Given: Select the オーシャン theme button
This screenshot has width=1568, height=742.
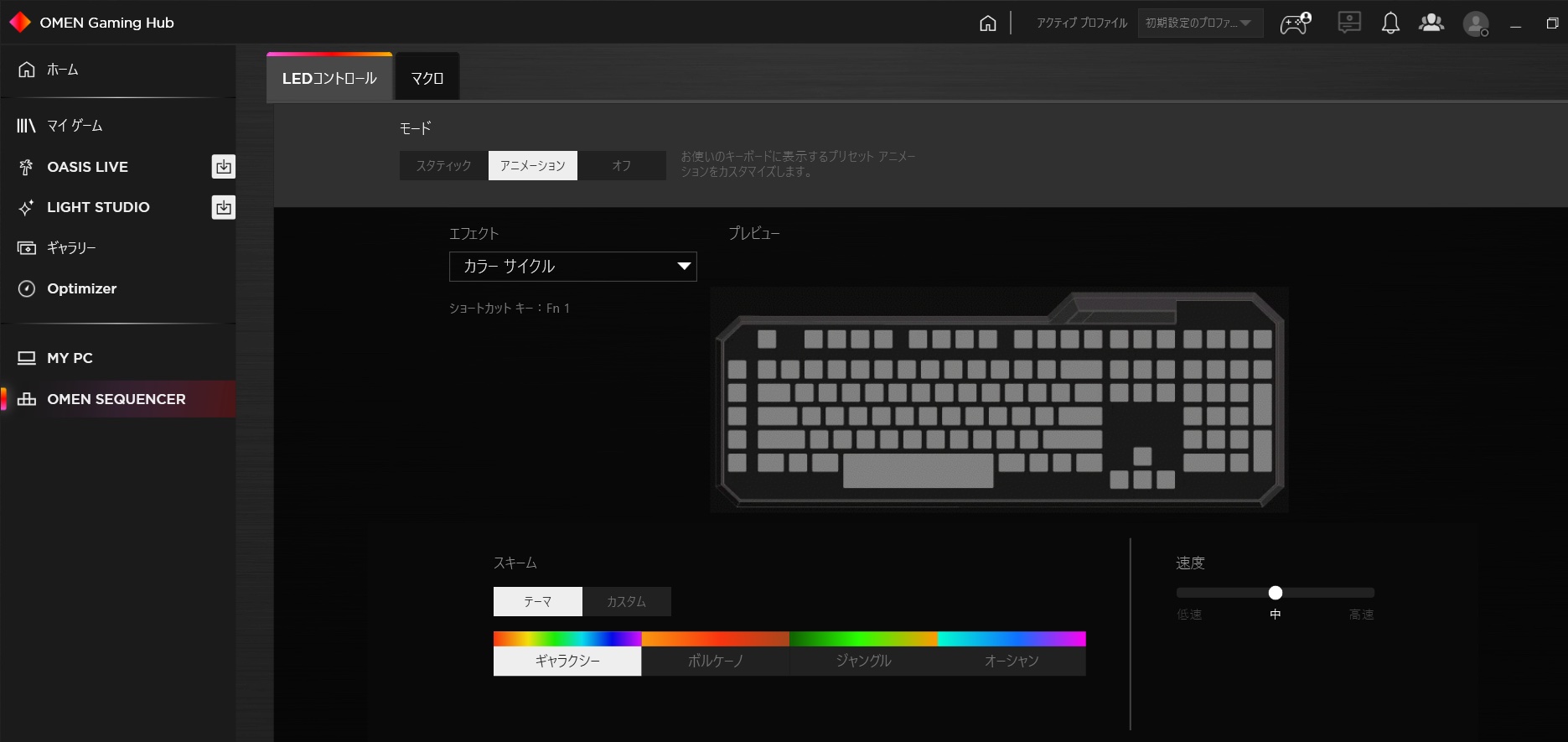Looking at the screenshot, I should point(1012,661).
